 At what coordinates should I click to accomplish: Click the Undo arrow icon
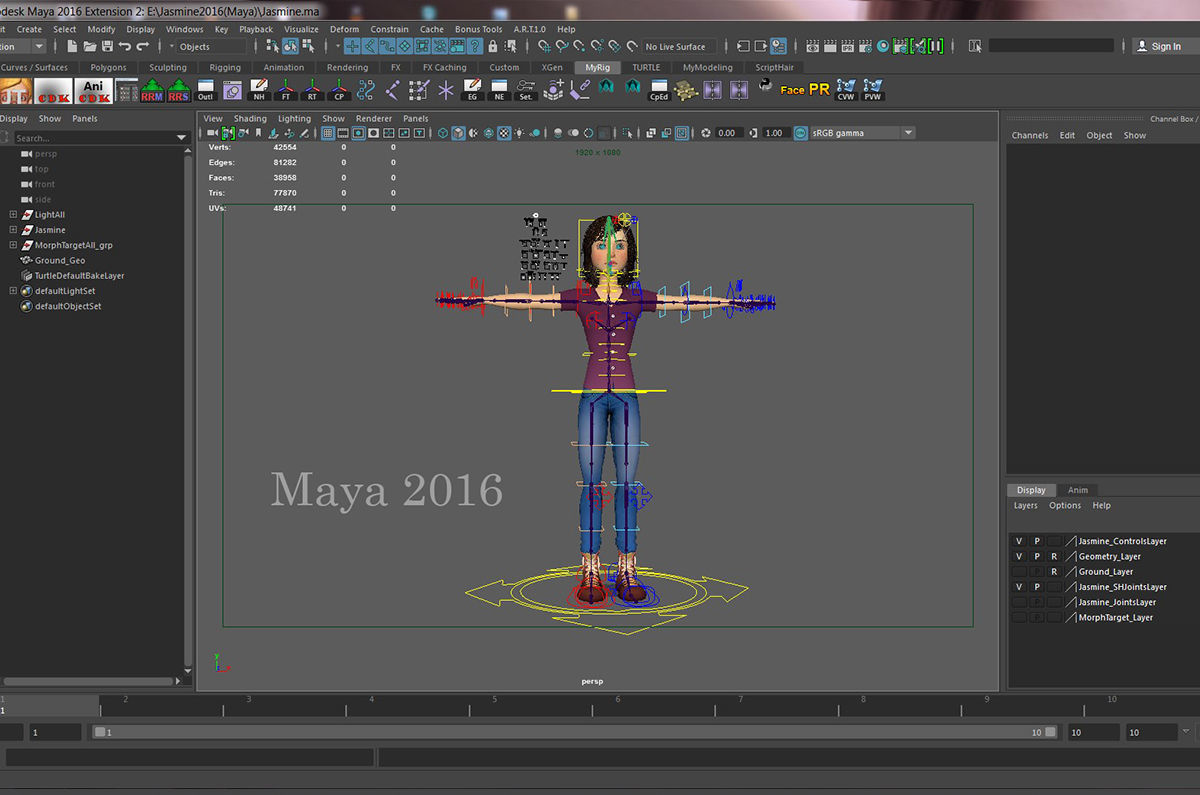[124, 46]
